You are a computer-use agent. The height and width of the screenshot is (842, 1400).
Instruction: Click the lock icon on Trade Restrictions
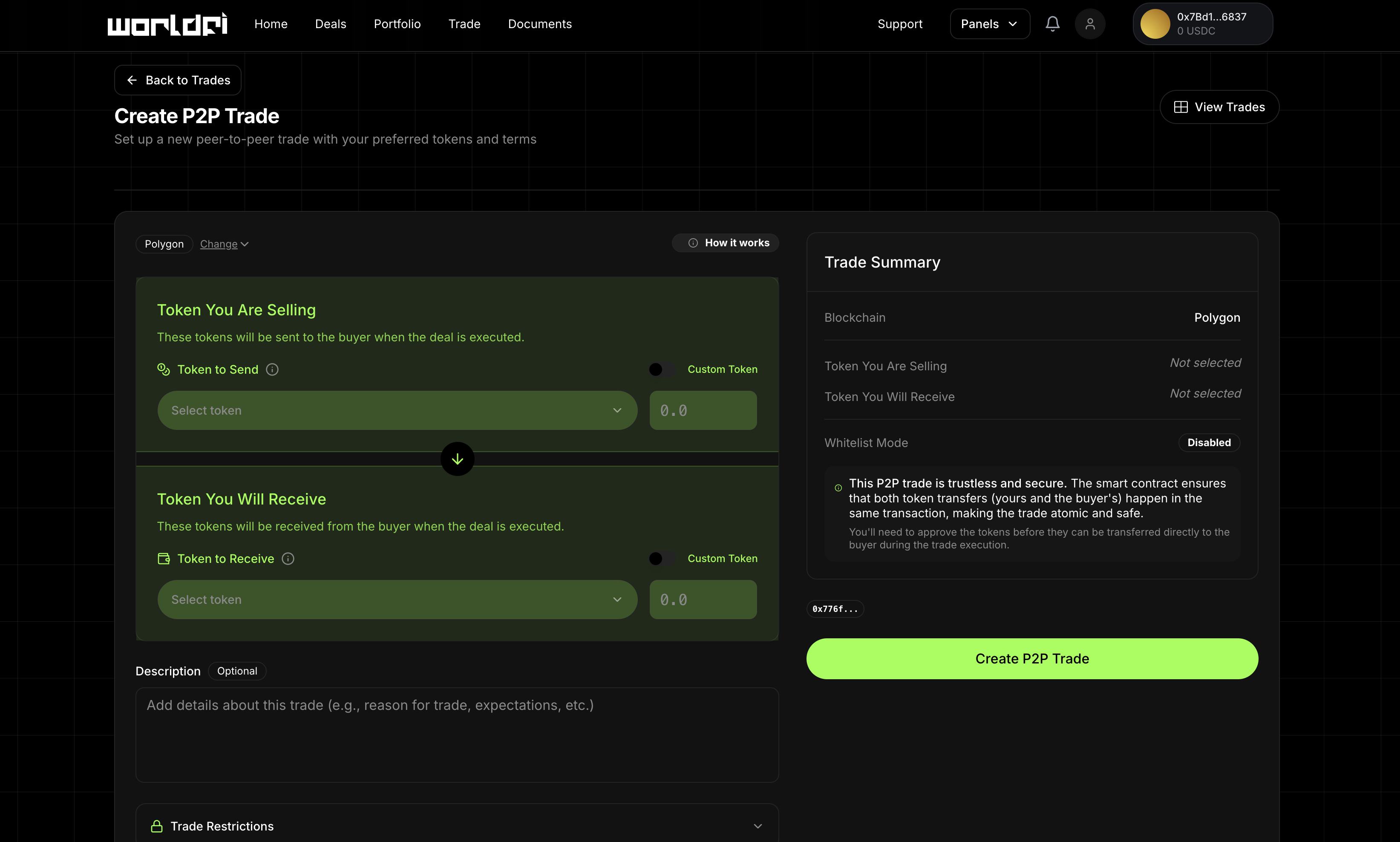[156, 826]
